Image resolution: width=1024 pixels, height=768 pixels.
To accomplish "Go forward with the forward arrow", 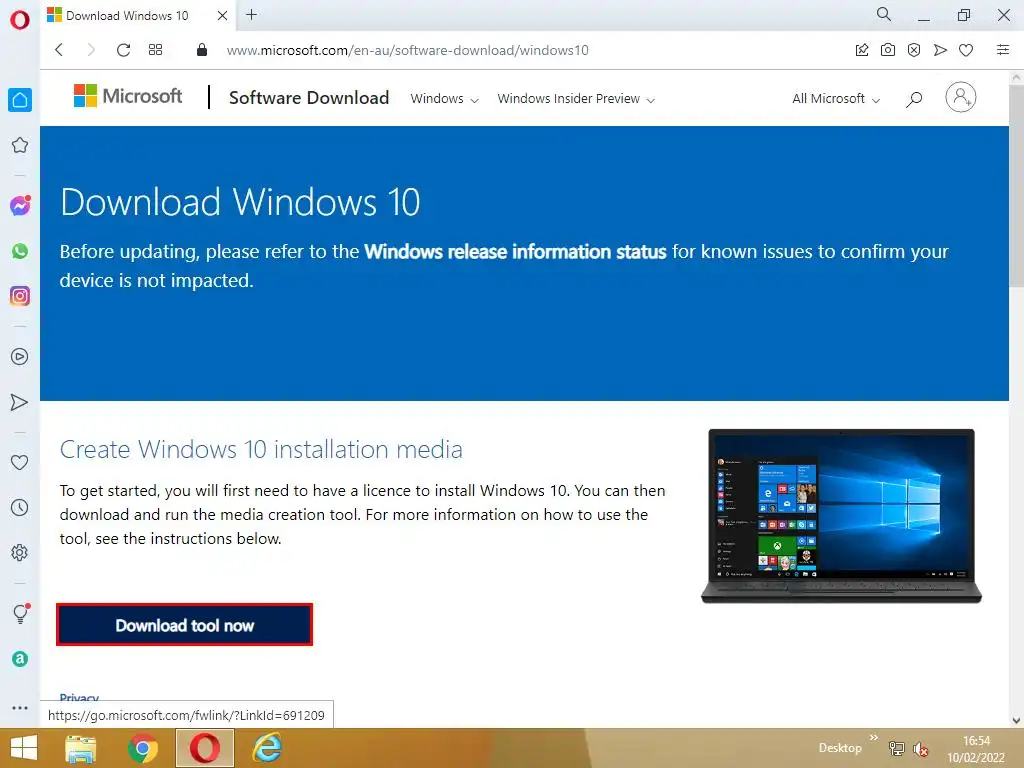I will pos(91,50).
